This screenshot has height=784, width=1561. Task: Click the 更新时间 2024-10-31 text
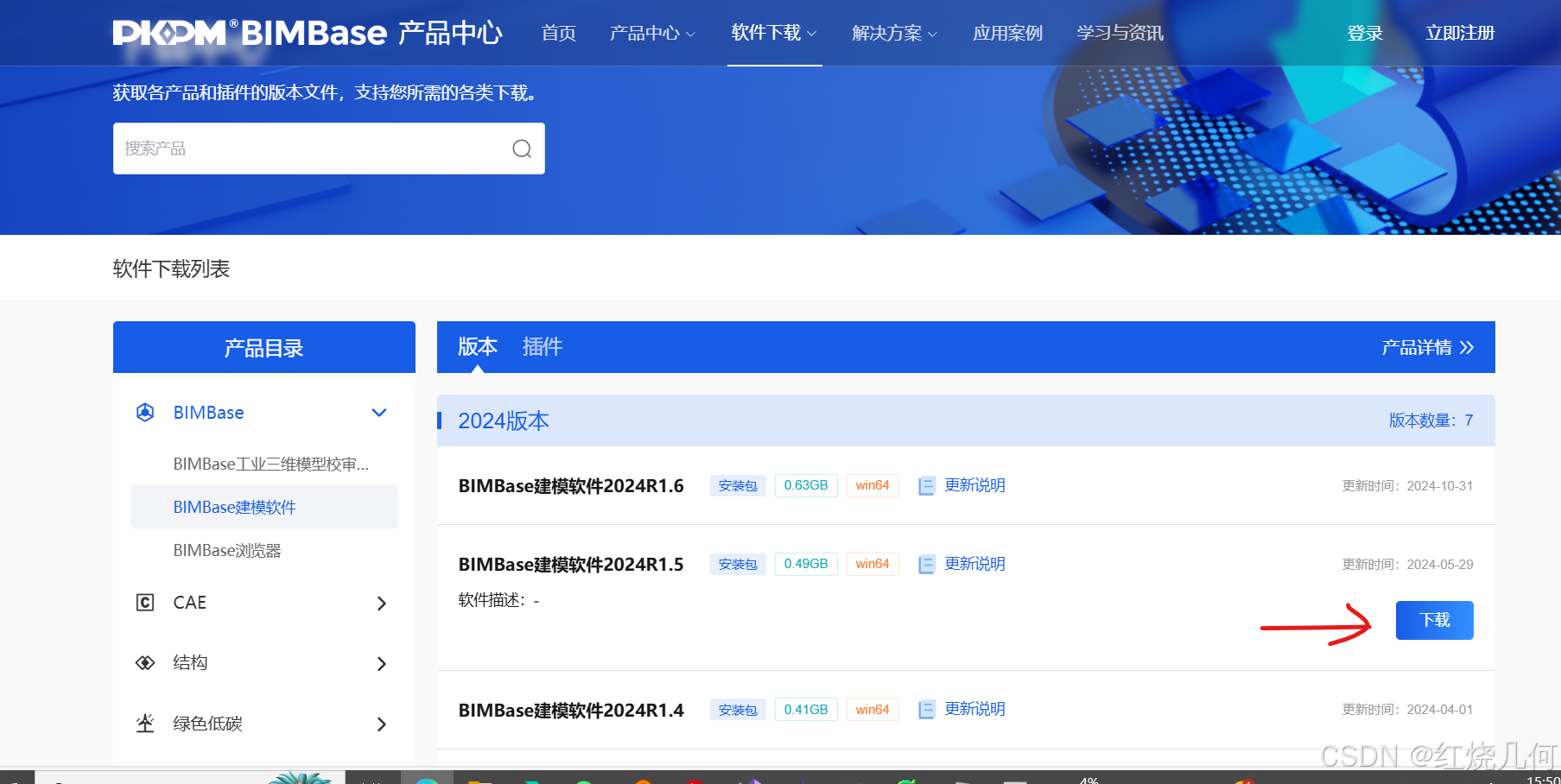click(1407, 486)
